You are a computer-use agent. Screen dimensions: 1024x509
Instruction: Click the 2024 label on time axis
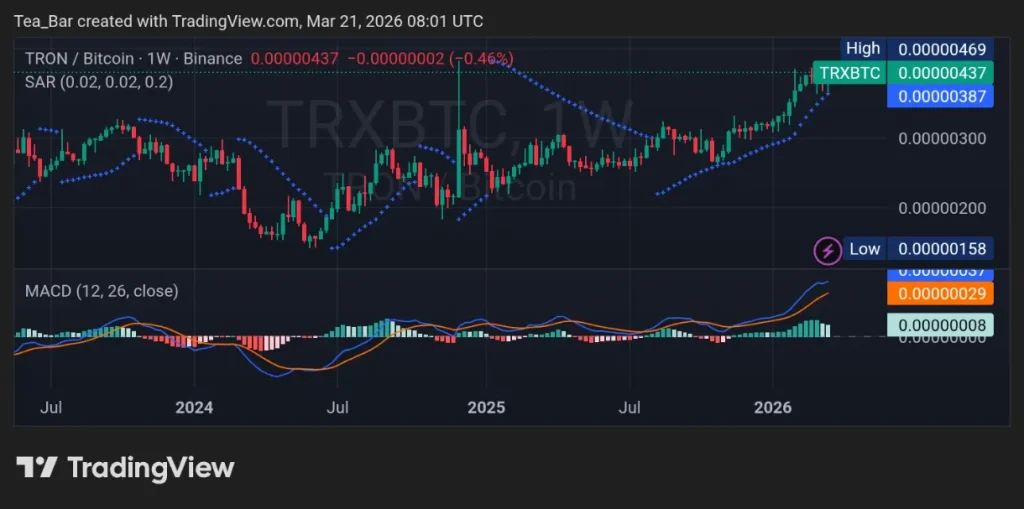click(193, 407)
